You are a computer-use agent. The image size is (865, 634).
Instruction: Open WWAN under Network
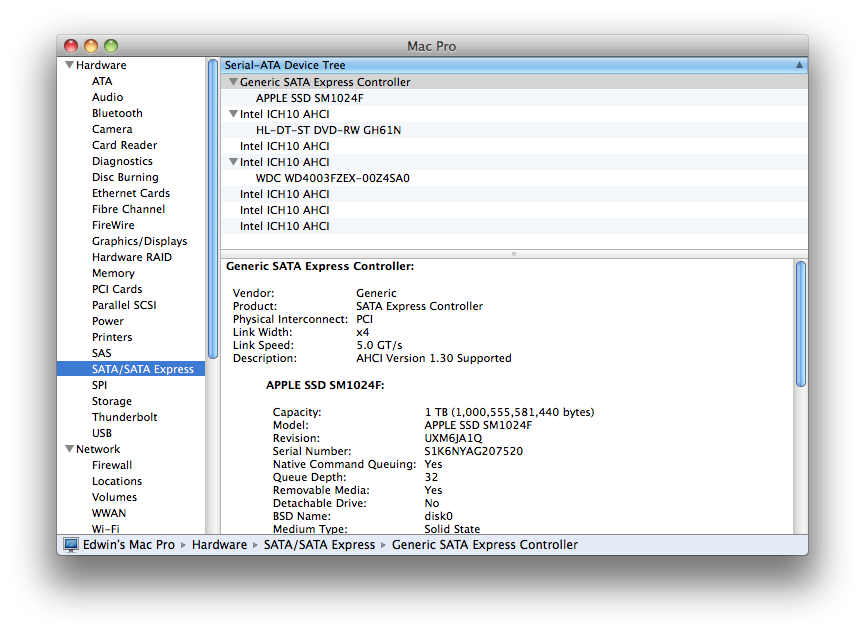tap(109, 513)
